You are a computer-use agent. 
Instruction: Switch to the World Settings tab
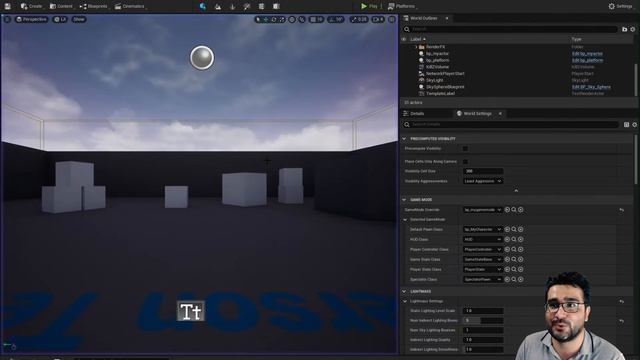tap(477, 113)
